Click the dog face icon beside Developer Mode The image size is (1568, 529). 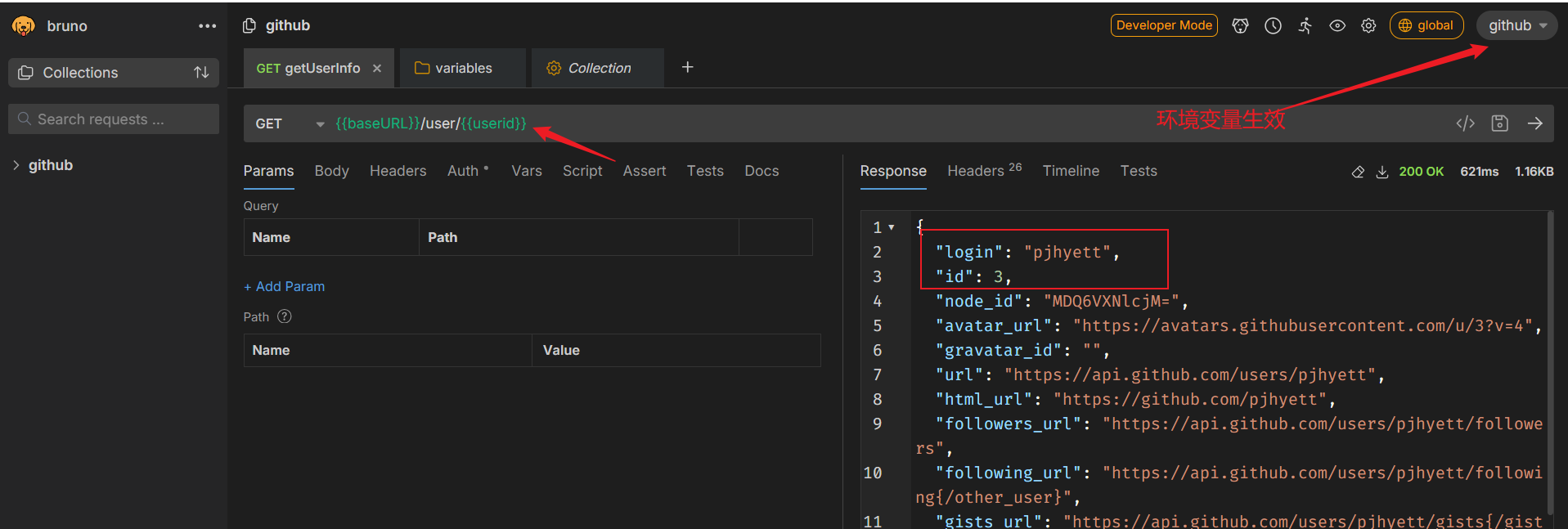1240,25
